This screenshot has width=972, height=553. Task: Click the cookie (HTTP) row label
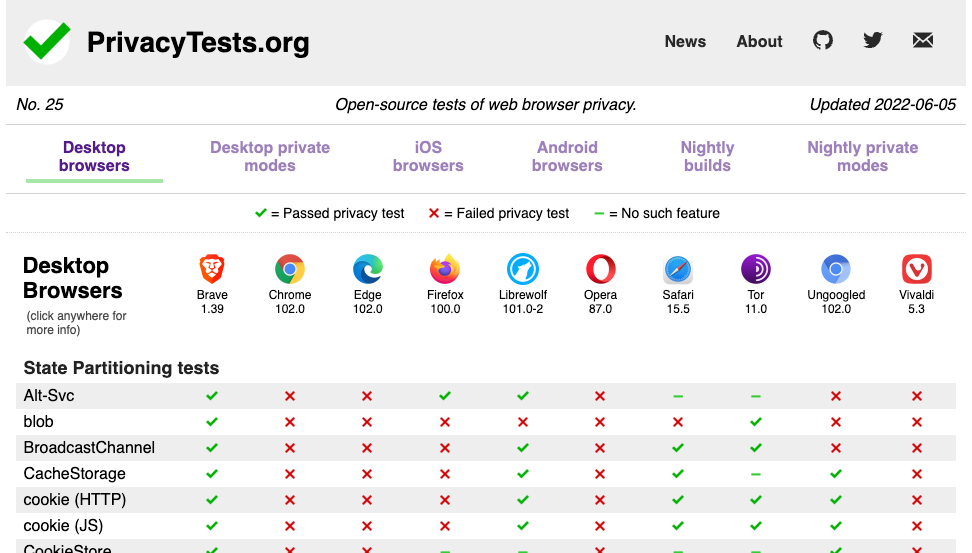(x=75, y=500)
